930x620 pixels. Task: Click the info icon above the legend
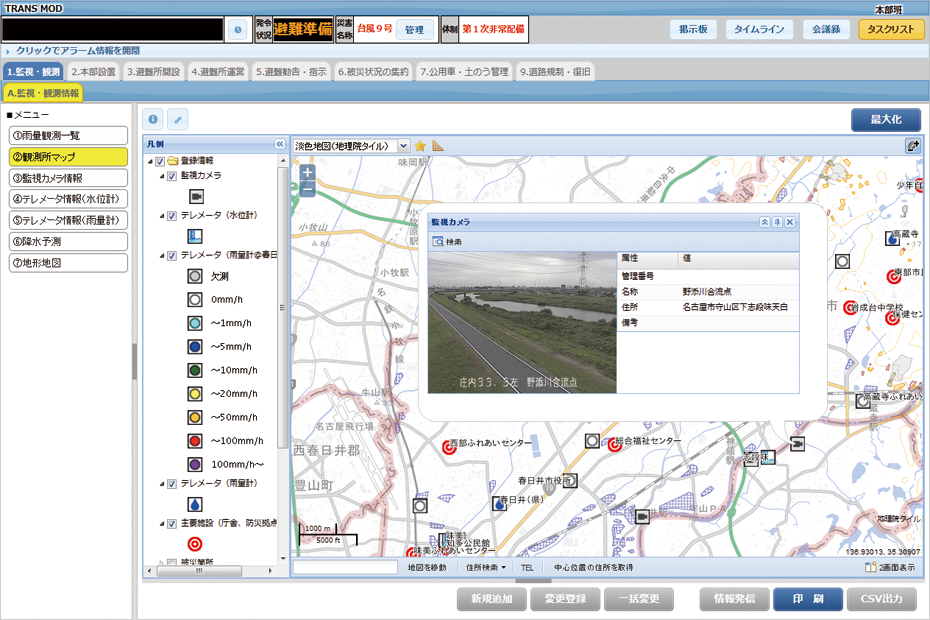tap(153, 119)
